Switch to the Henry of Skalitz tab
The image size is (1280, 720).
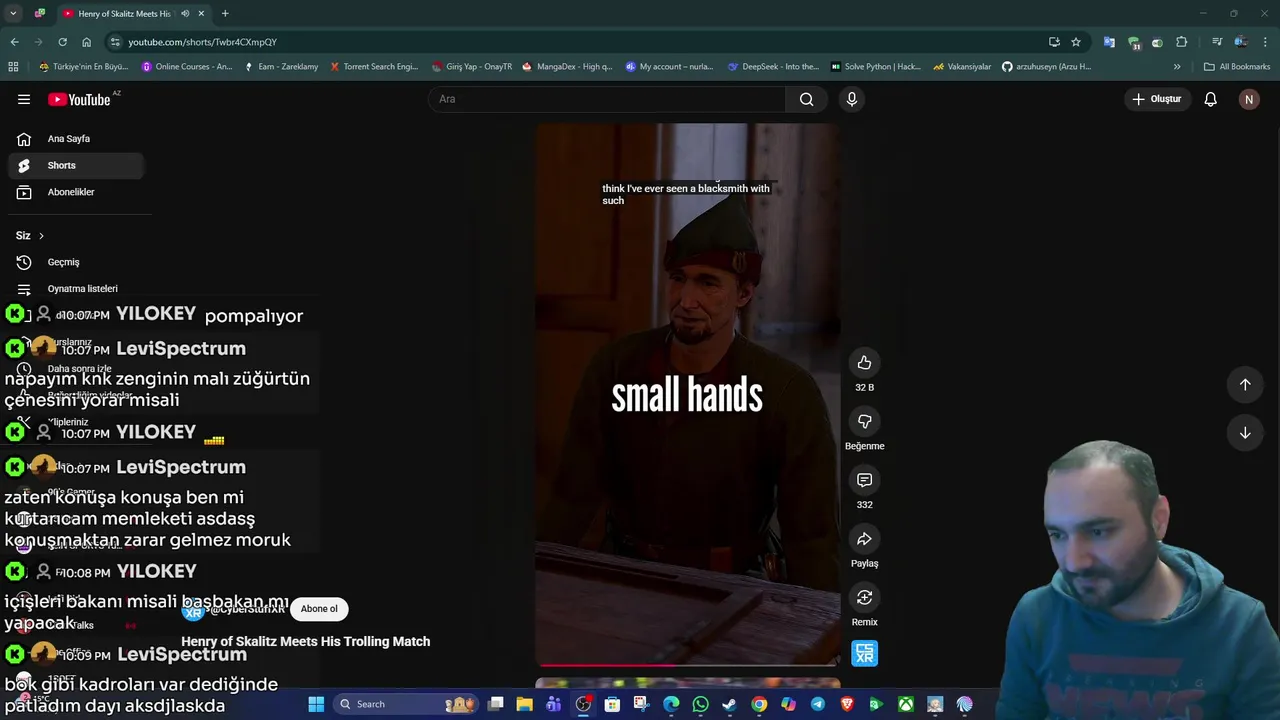(x=125, y=14)
